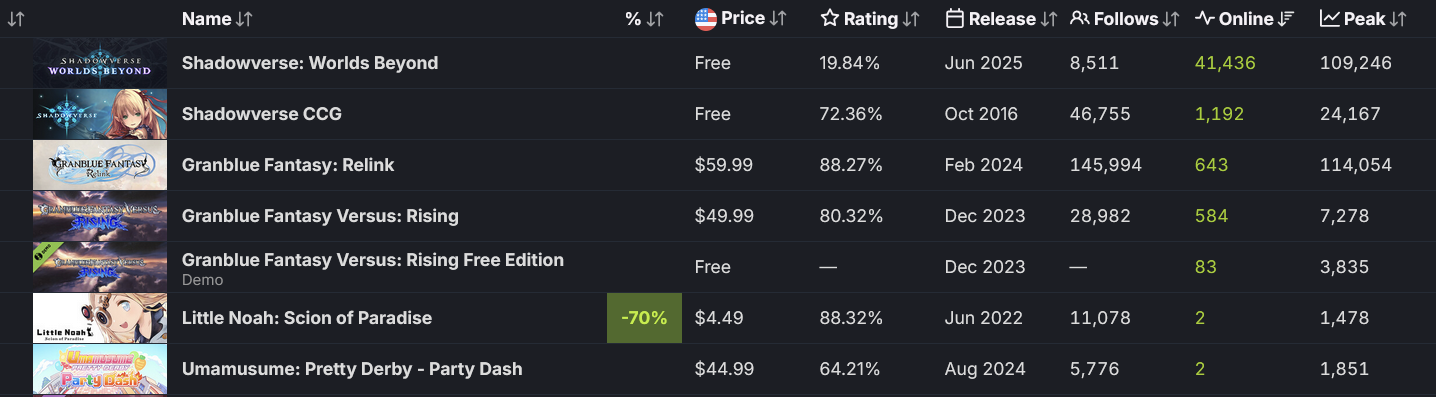
Task: Click the chart icon beside Peak
Action: pyautogui.click(x=1329, y=18)
